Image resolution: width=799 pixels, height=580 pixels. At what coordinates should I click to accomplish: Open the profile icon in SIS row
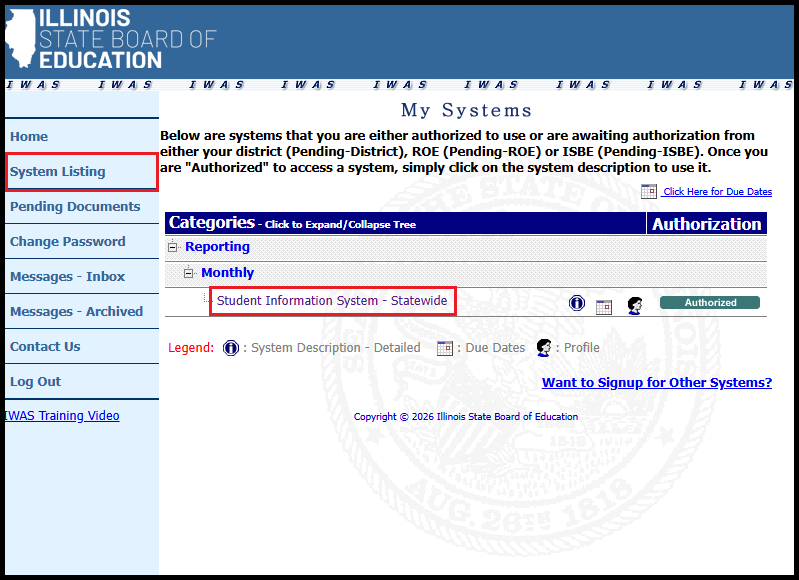634,305
